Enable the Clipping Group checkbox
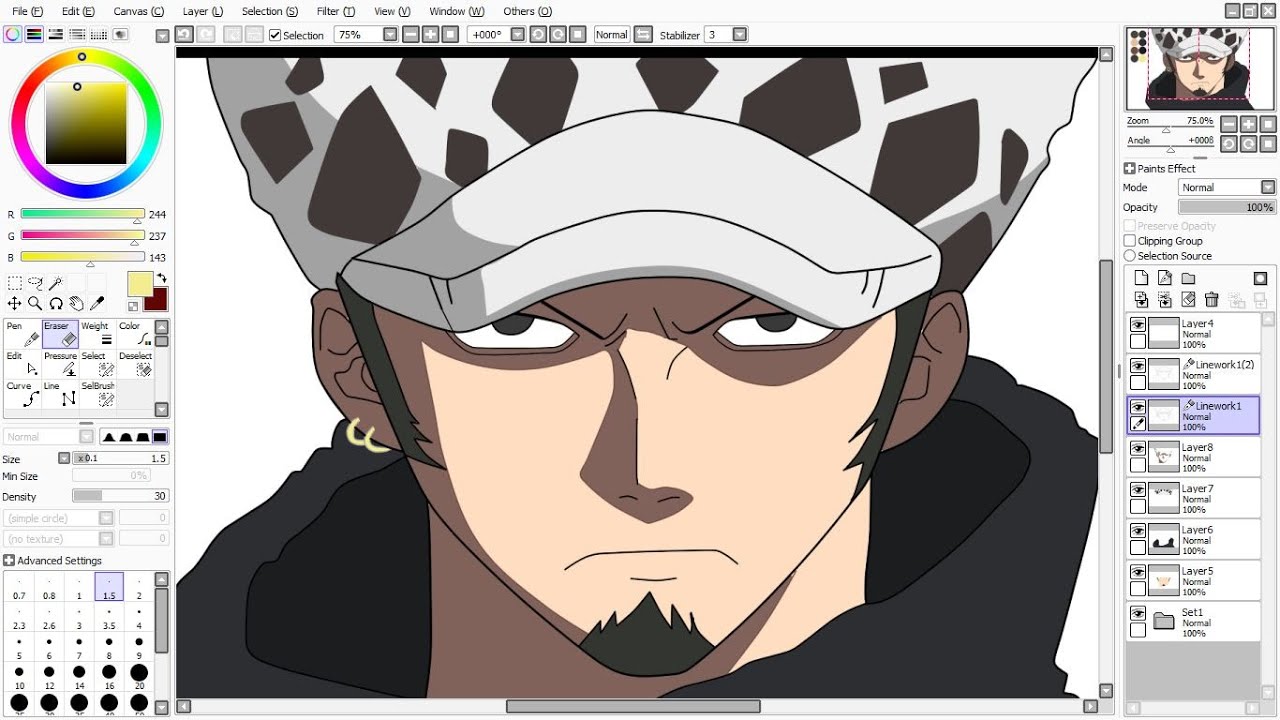The width and height of the screenshot is (1280, 720). coord(1130,241)
